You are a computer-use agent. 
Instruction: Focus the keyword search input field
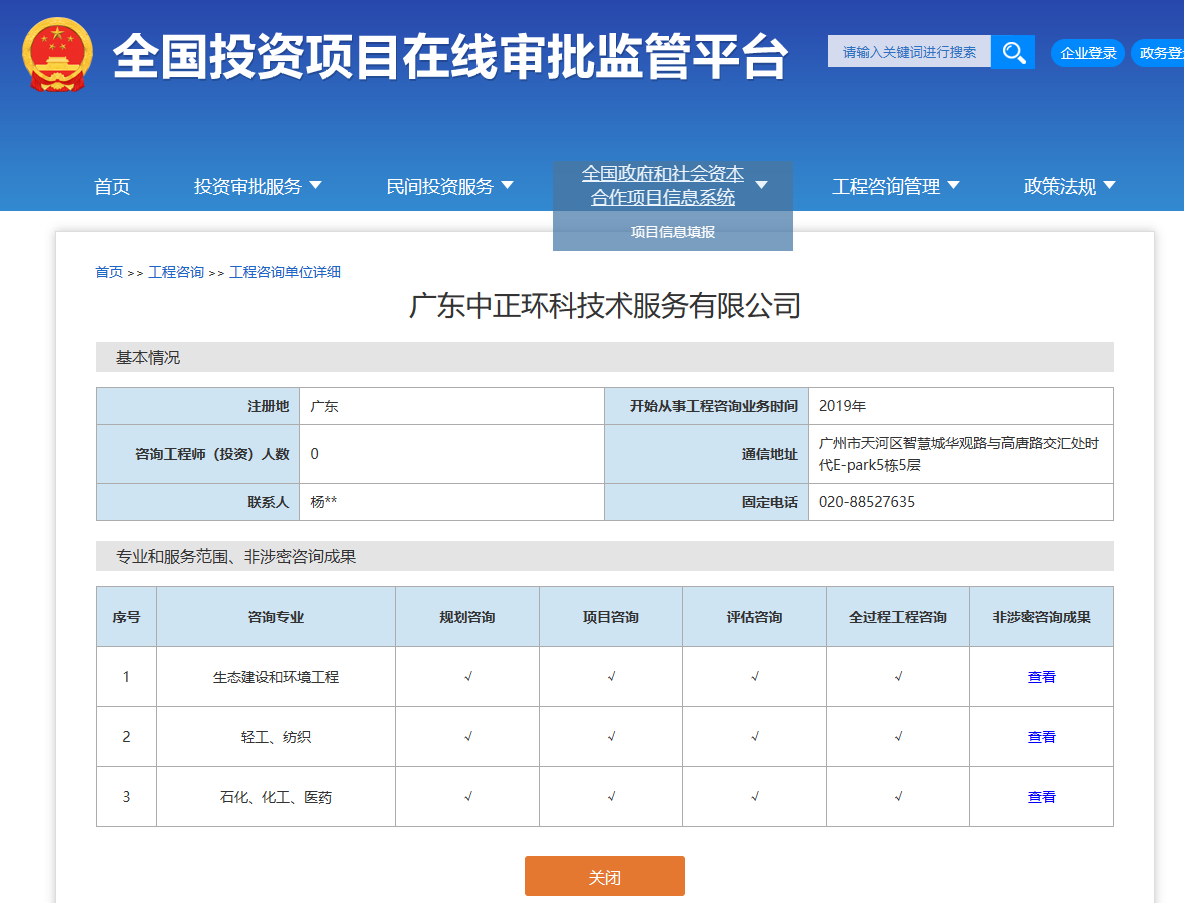pos(909,52)
